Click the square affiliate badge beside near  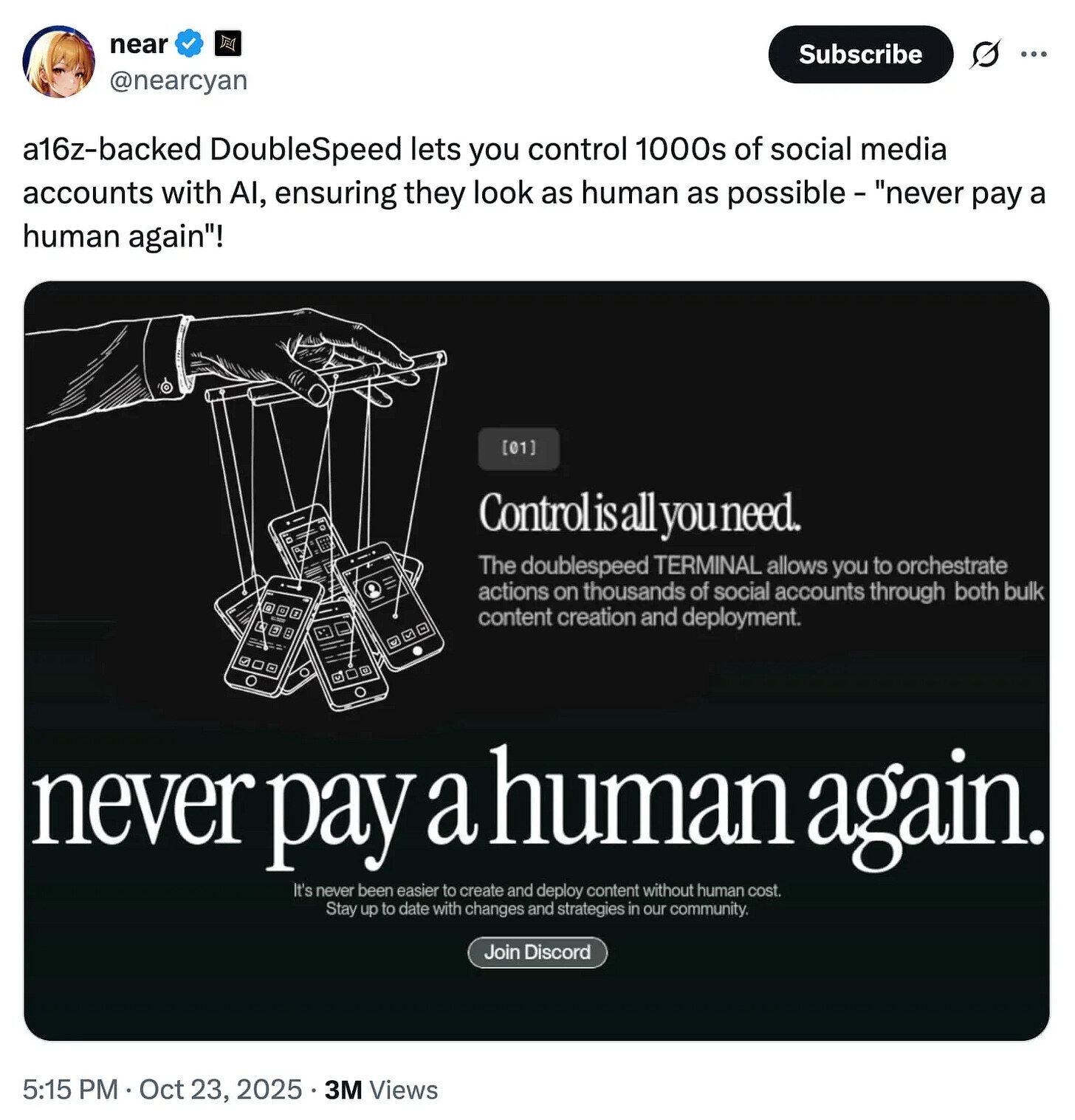click(x=227, y=44)
